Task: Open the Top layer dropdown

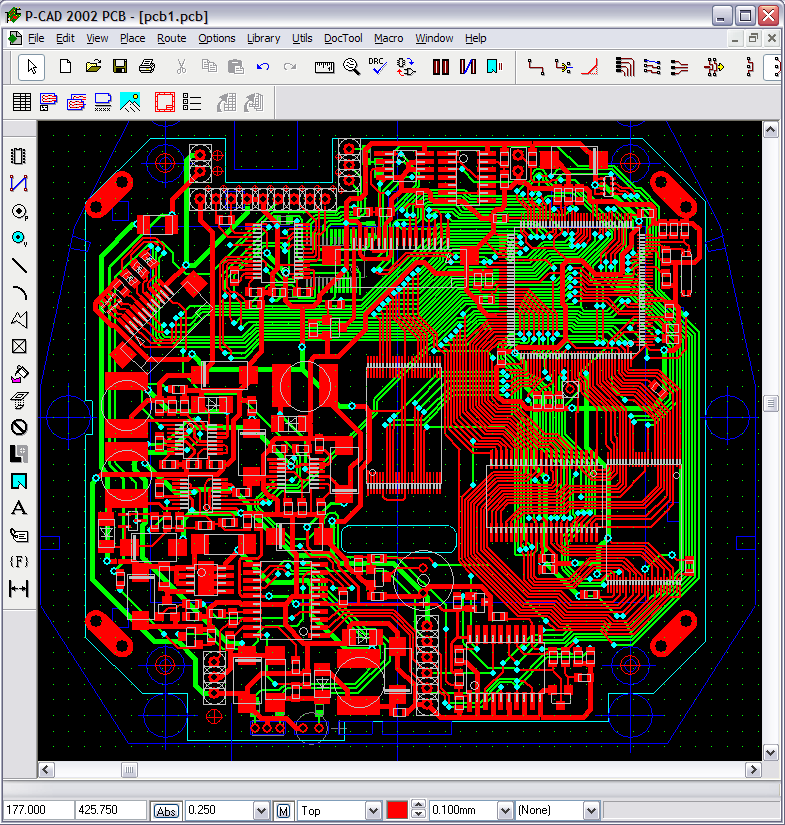Action: click(x=373, y=811)
